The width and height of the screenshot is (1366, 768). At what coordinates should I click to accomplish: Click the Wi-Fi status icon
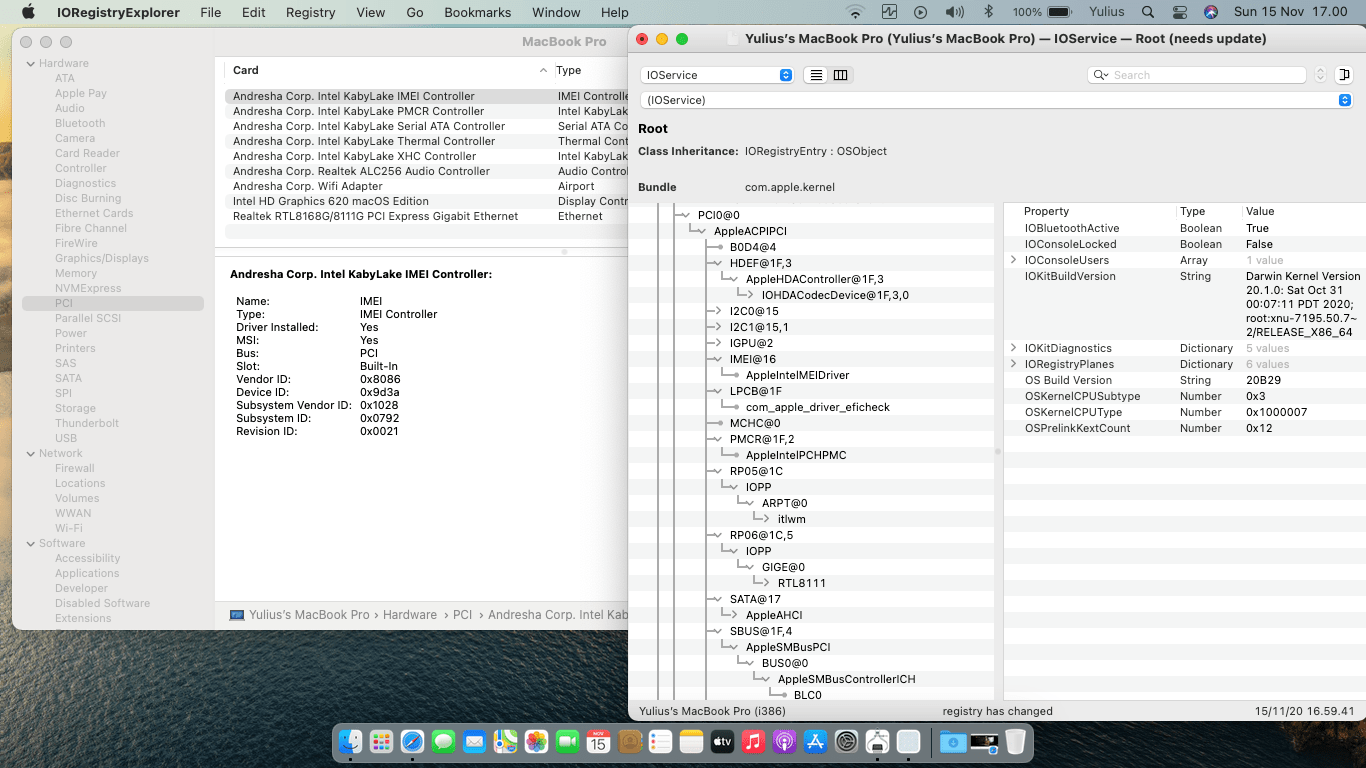coord(855,12)
